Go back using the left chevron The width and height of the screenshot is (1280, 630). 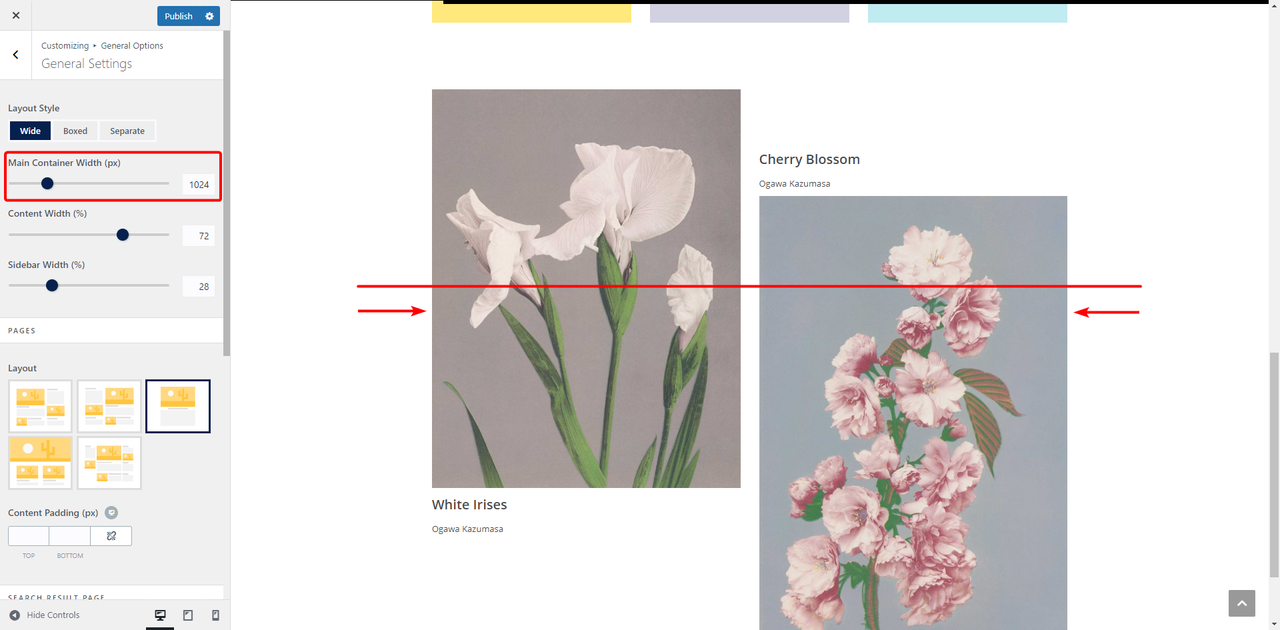click(x=15, y=55)
